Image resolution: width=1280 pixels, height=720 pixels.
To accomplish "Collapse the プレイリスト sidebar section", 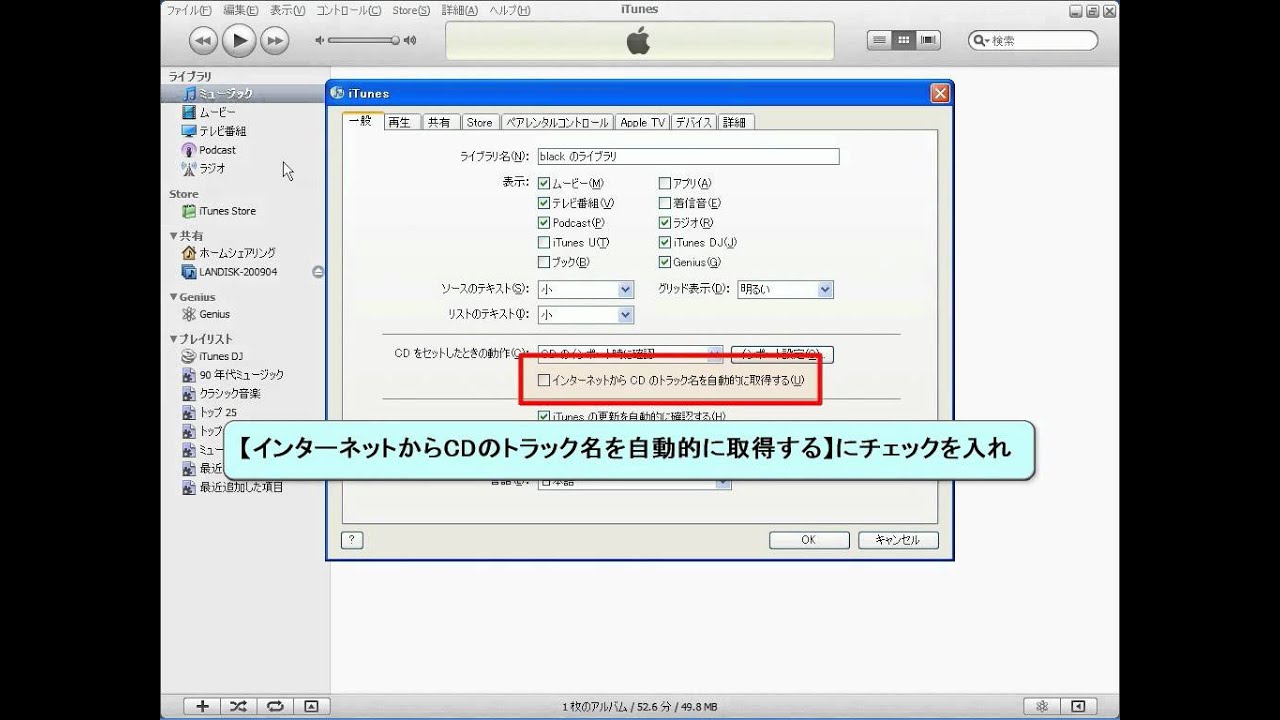I will point(173,339).
